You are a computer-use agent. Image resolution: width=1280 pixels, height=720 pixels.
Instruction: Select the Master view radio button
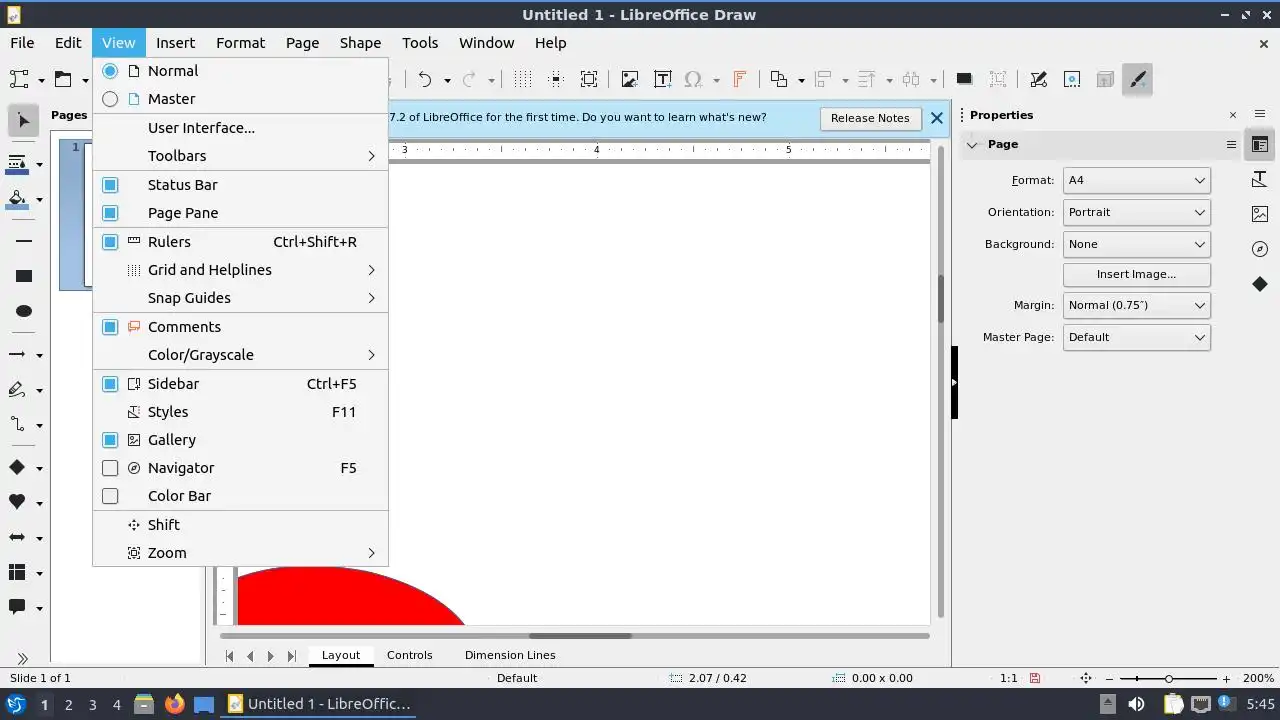coord(110,99)
